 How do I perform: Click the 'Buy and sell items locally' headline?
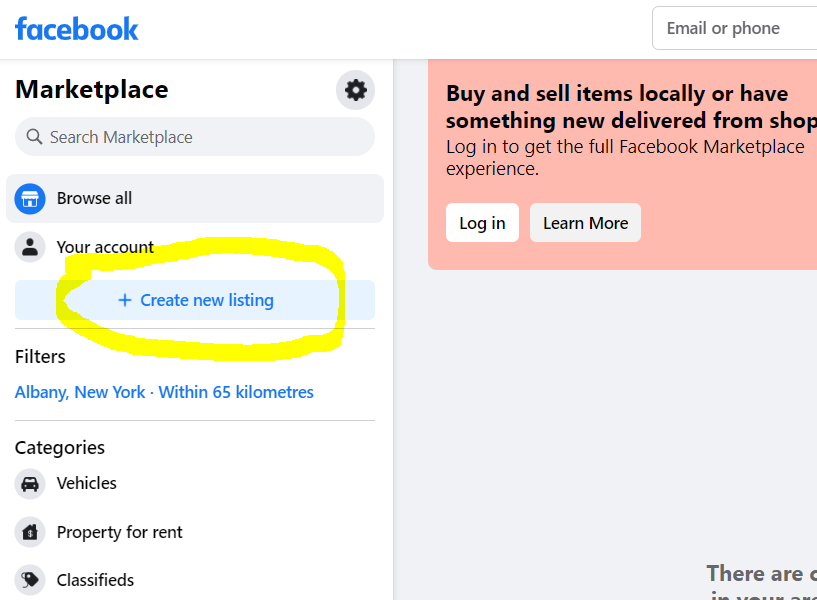[x=631, y=107]
